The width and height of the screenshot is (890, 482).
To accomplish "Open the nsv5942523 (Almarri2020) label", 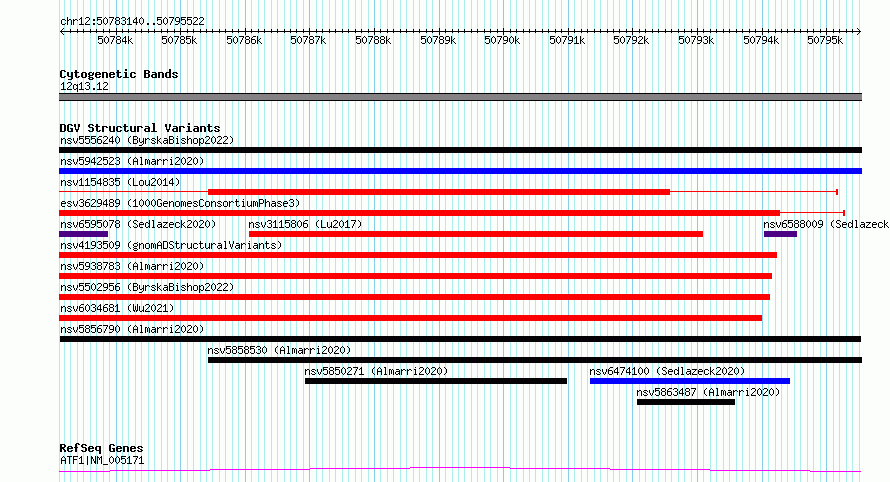I will [132, 161].
